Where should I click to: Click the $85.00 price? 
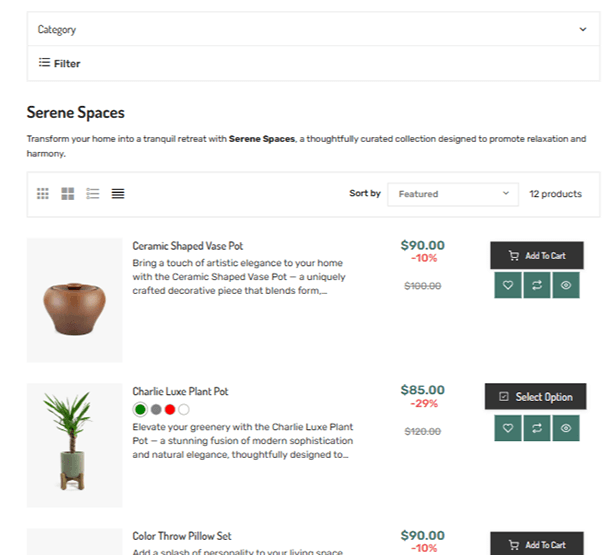point(422,390)
